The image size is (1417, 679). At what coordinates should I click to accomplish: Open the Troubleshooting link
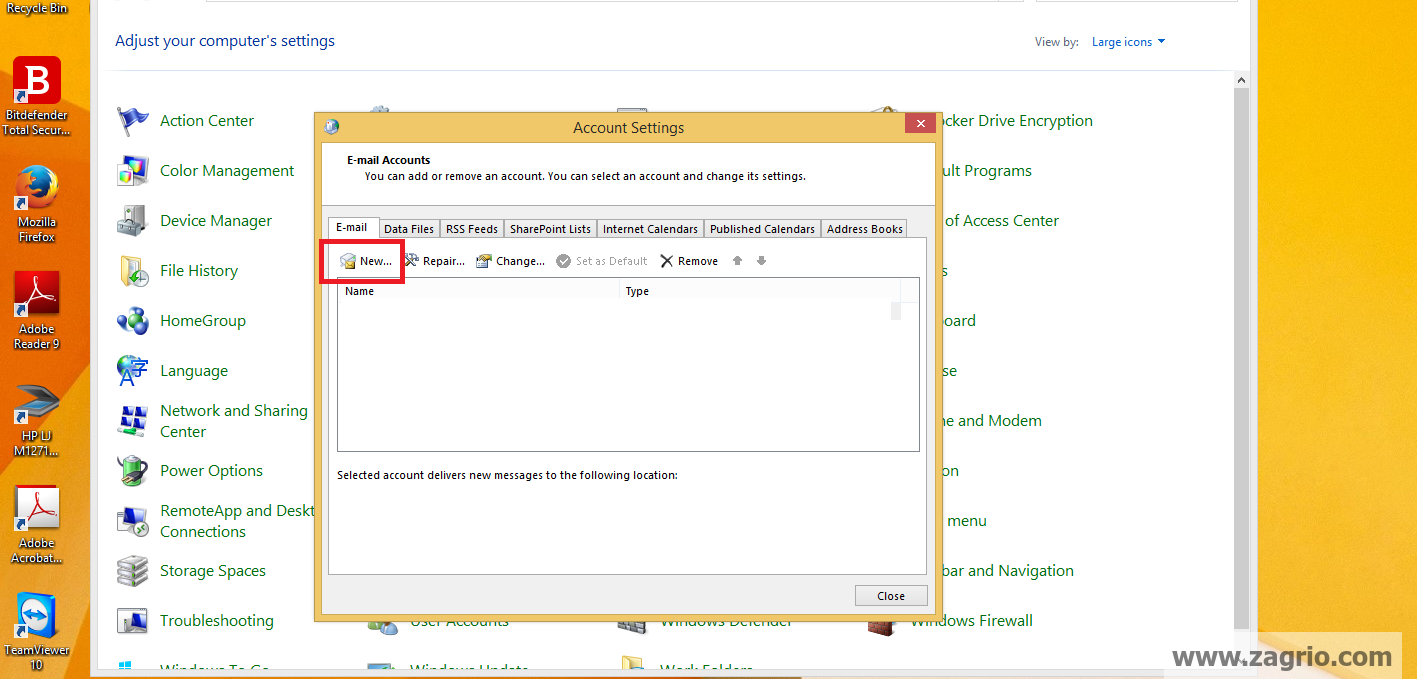pyautogui.click(x=217, y=621)
